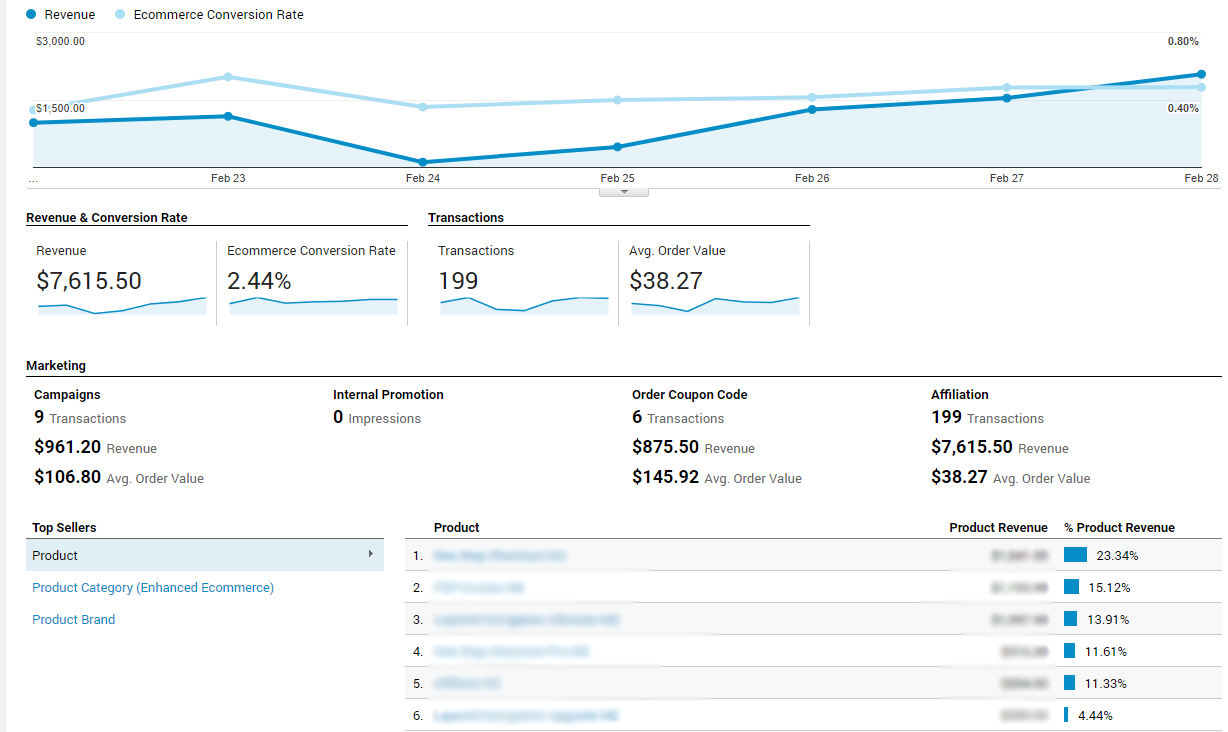Click the Product Revenue column header
The height and width of the screenshot is (732, 1228).
tap(998, 527)
